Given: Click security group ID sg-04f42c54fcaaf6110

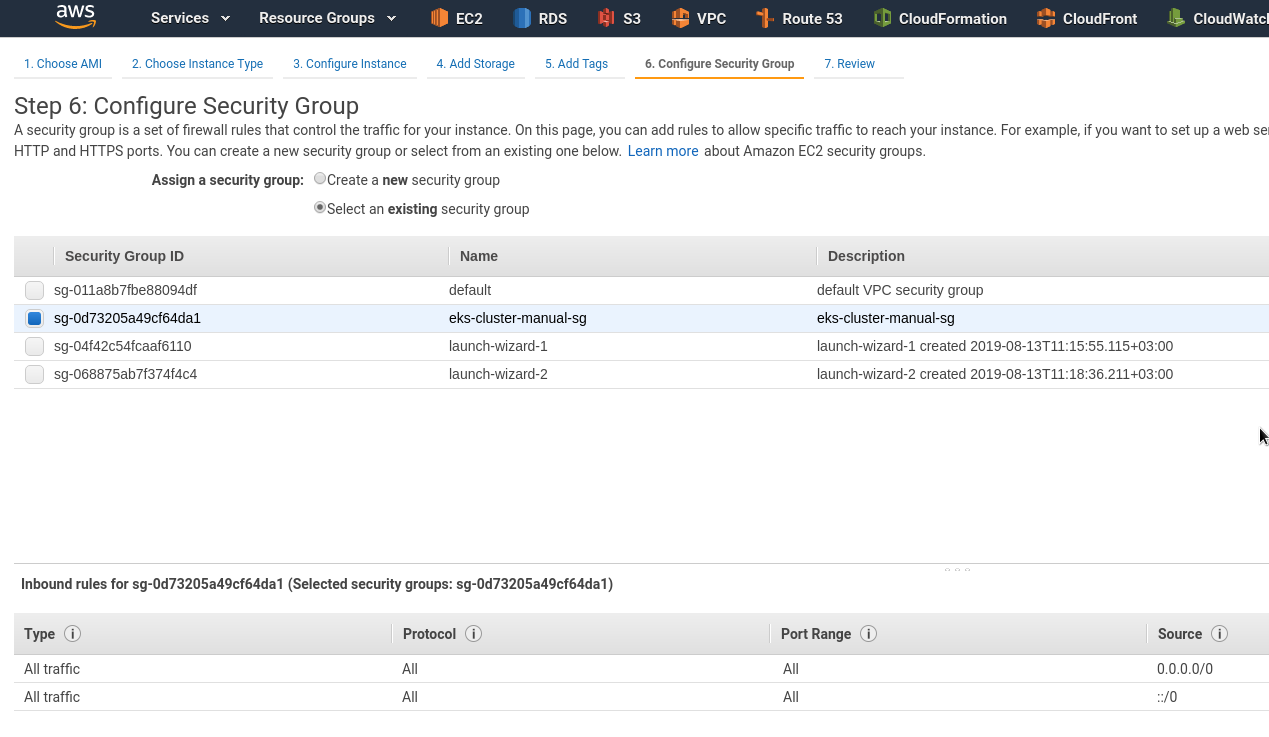Looking at the screenshot, I should tap(123, 346).
